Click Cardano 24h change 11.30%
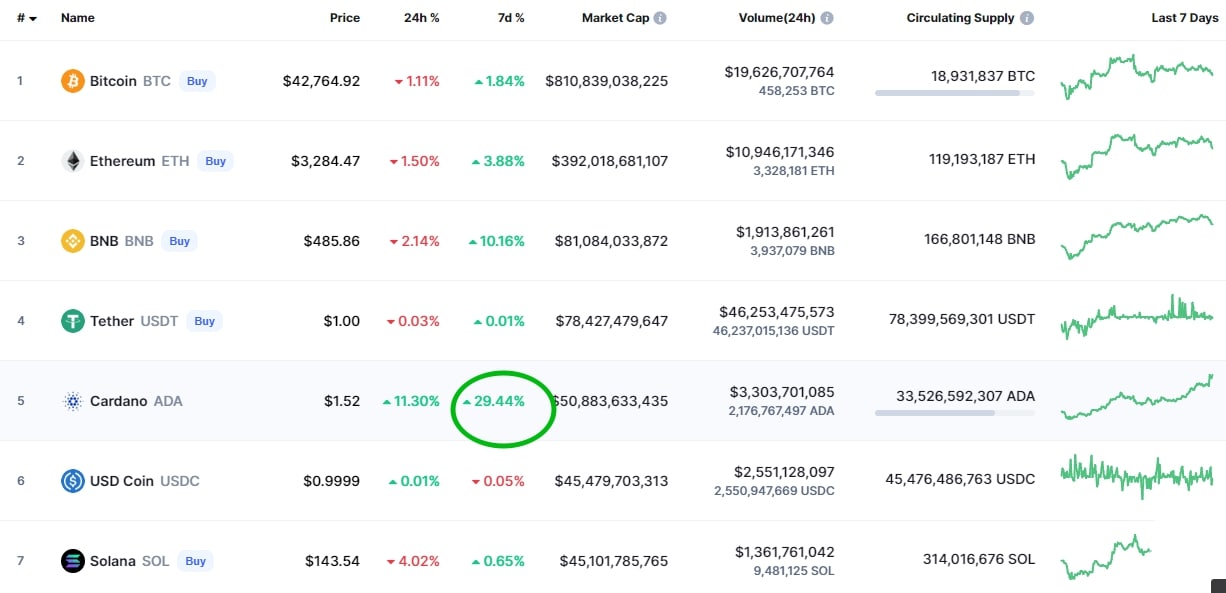1226x593 pixels. 411,401
